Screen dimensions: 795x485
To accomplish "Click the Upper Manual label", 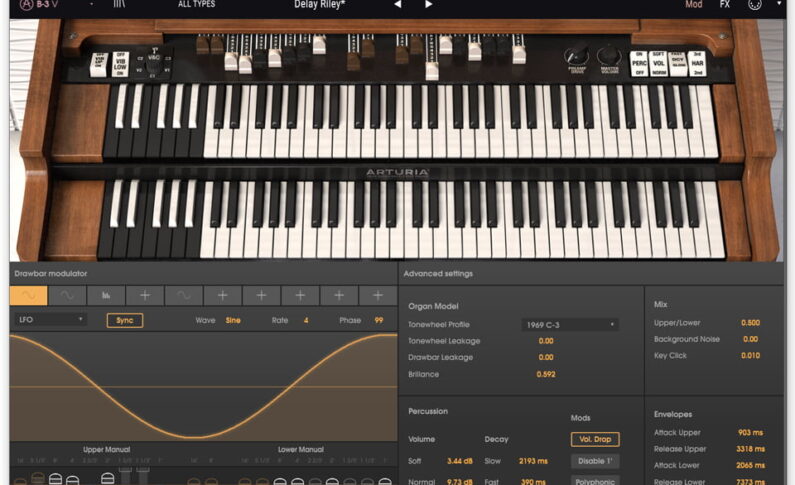I will click(x=106, y=450).
